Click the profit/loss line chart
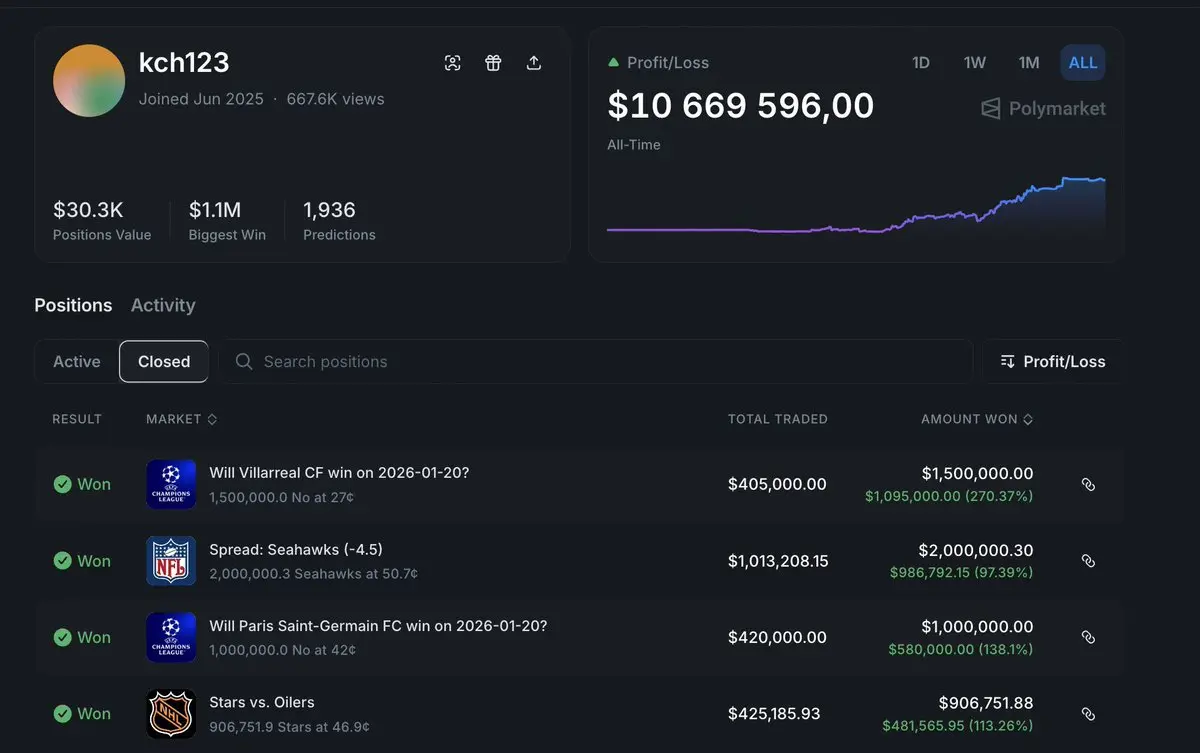 pos(856,205)
